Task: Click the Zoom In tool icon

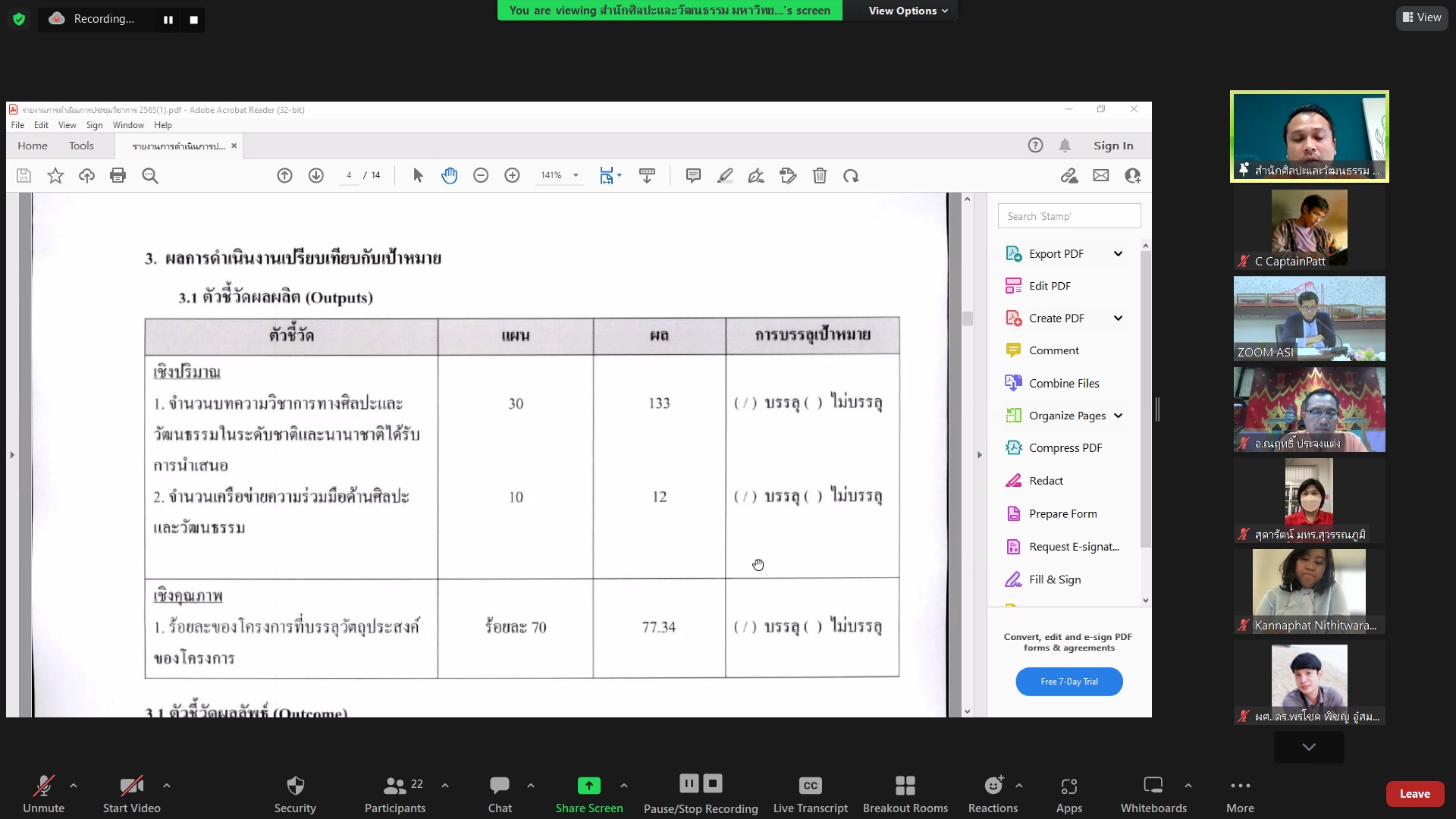Action: (511, 175)
